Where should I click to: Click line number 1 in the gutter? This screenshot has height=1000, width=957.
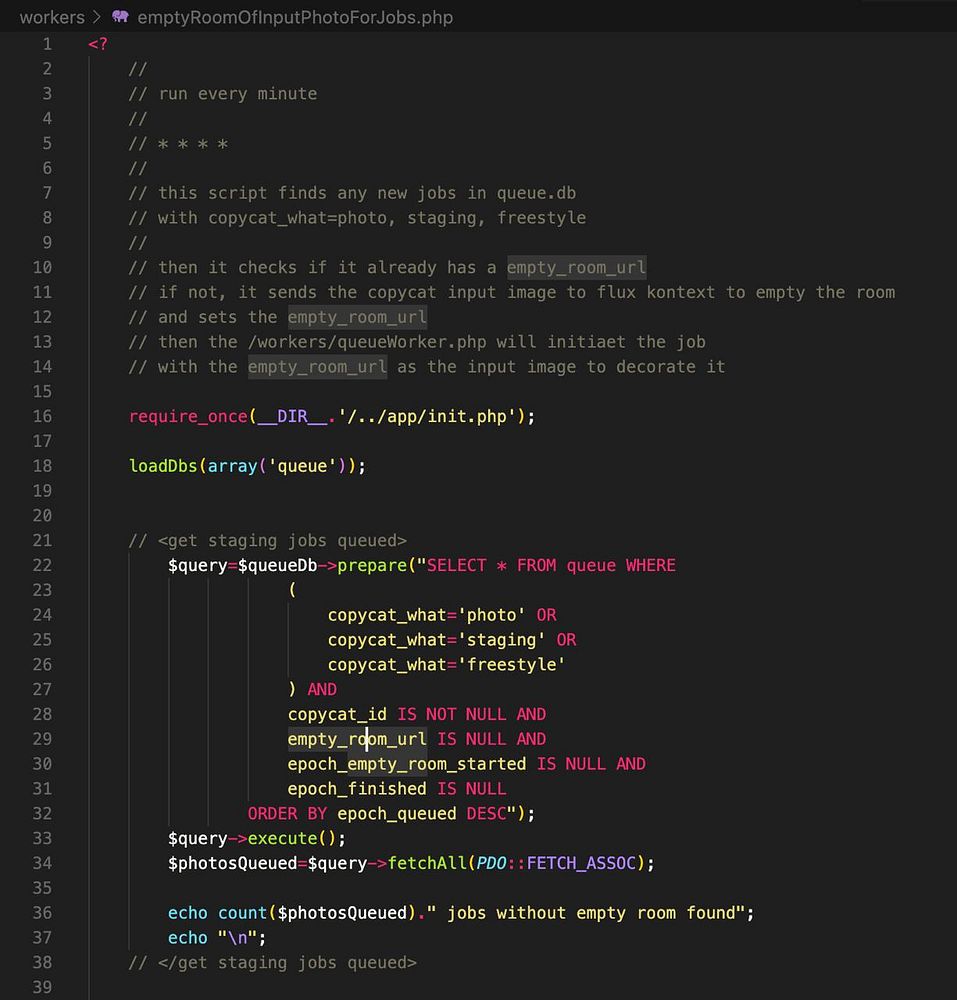point(47,44)
